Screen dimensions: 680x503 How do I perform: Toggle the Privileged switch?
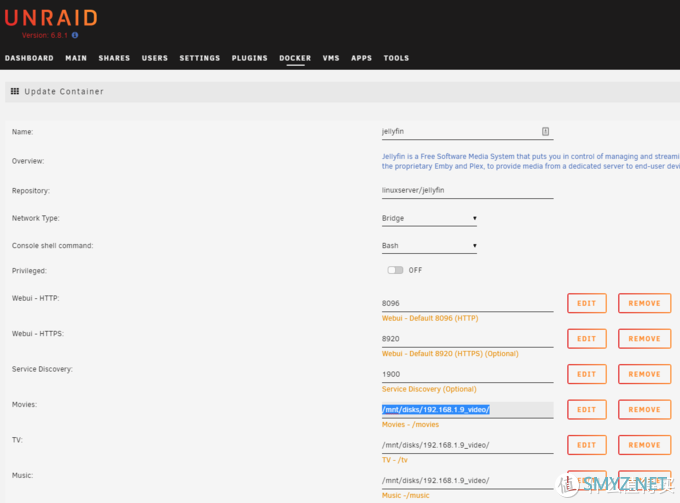(x=395, y=270)
